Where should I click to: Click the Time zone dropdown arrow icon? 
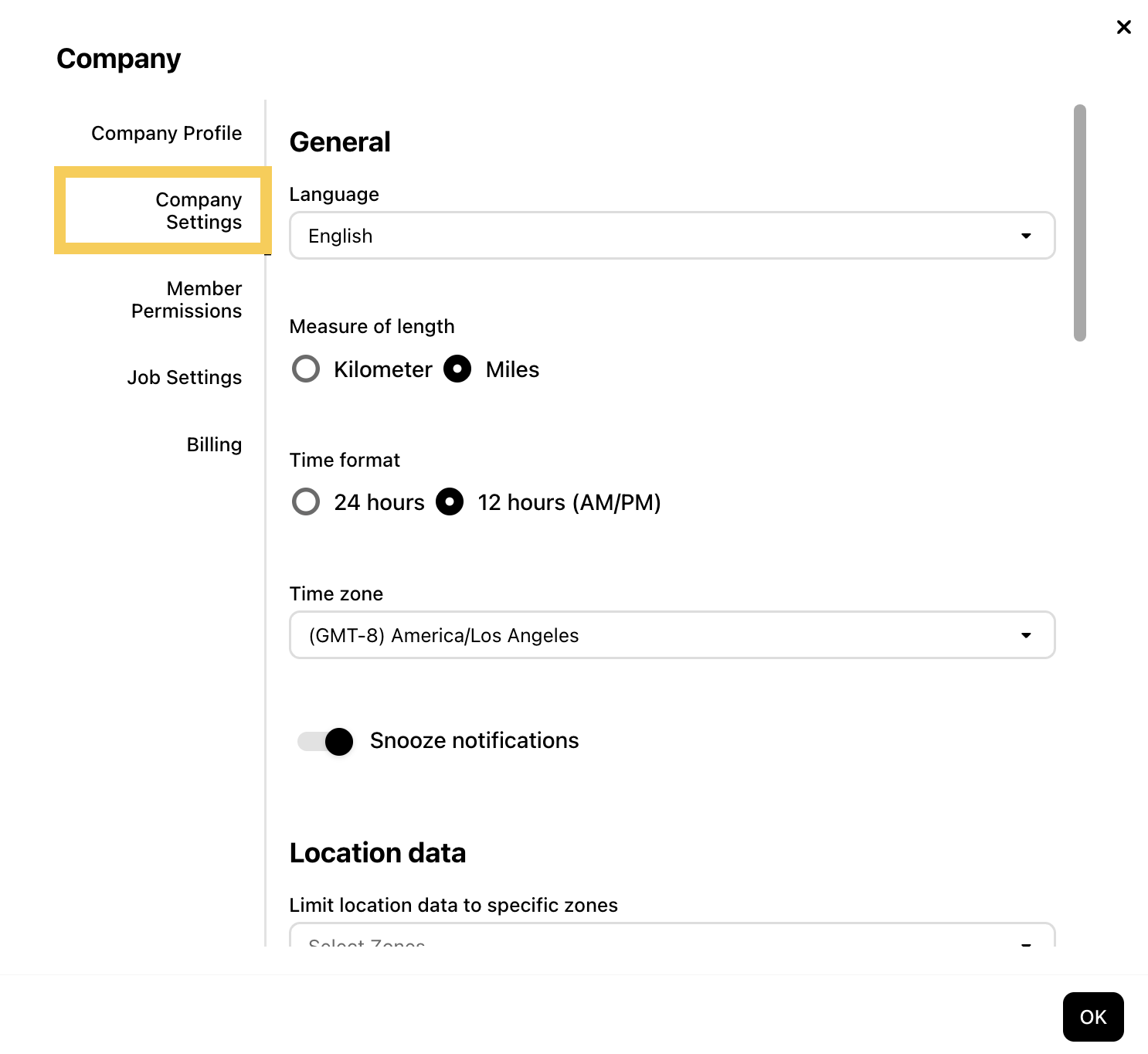click(1026, 635)
